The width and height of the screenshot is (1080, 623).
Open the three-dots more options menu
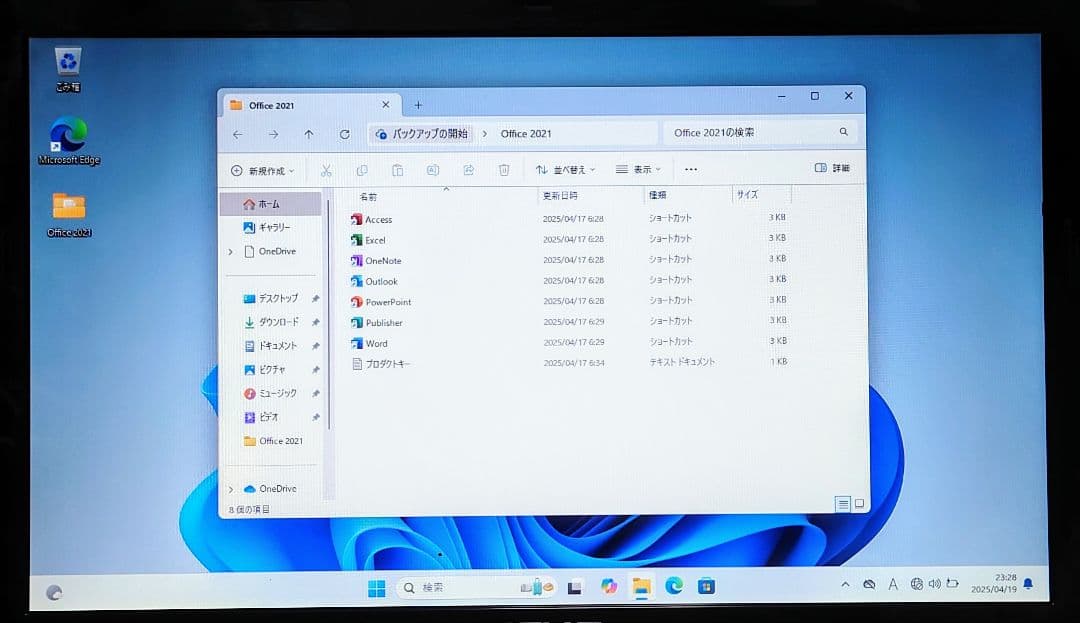pos(691,170)
